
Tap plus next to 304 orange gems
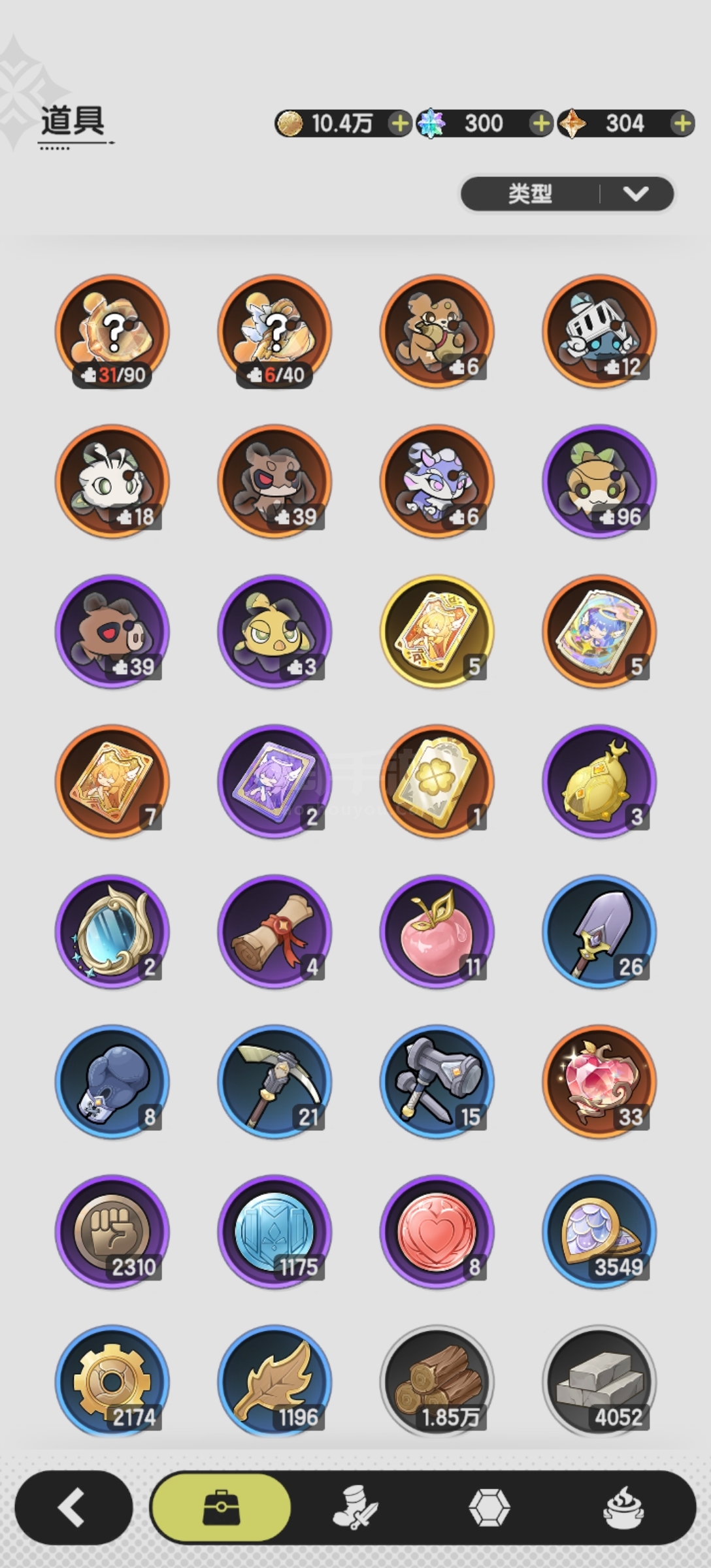click(682, 123)
